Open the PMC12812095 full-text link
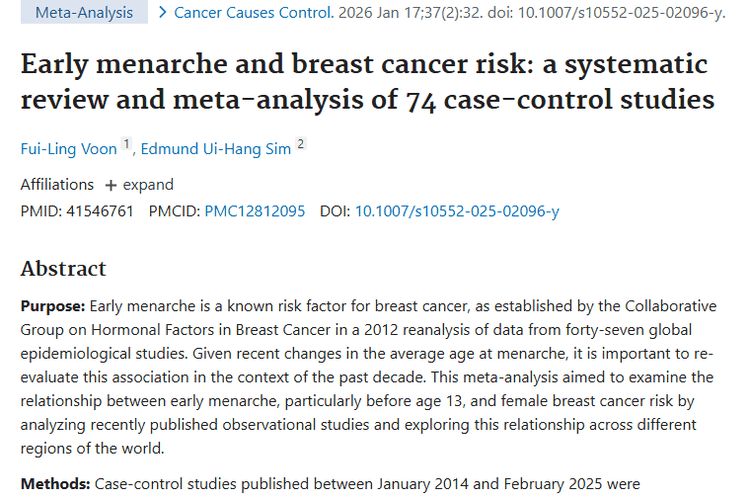The width and height of the screenshot is (750, 500). coord(254,211)
